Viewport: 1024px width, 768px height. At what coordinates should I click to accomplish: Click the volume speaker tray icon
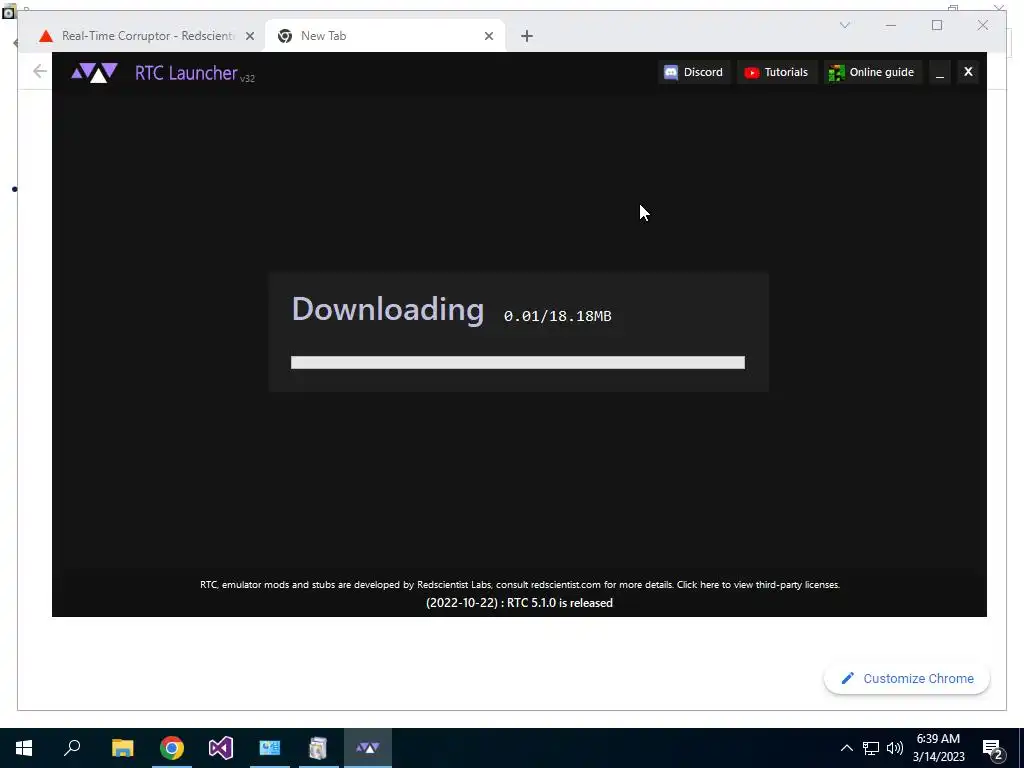(x=895, y=748)
